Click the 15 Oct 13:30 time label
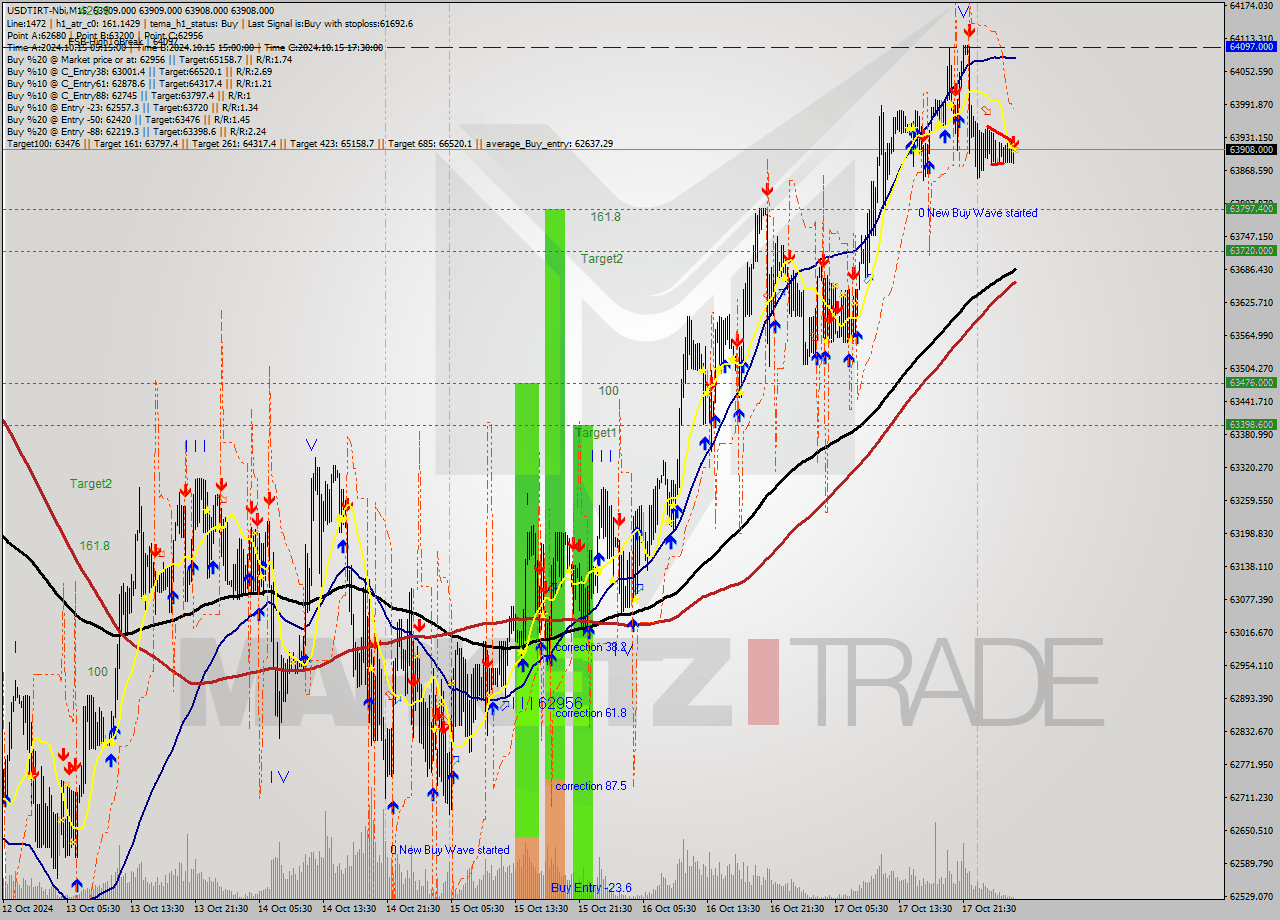Image resolution: width=1280 pixels, height=920 pixels. pos(541,908)
